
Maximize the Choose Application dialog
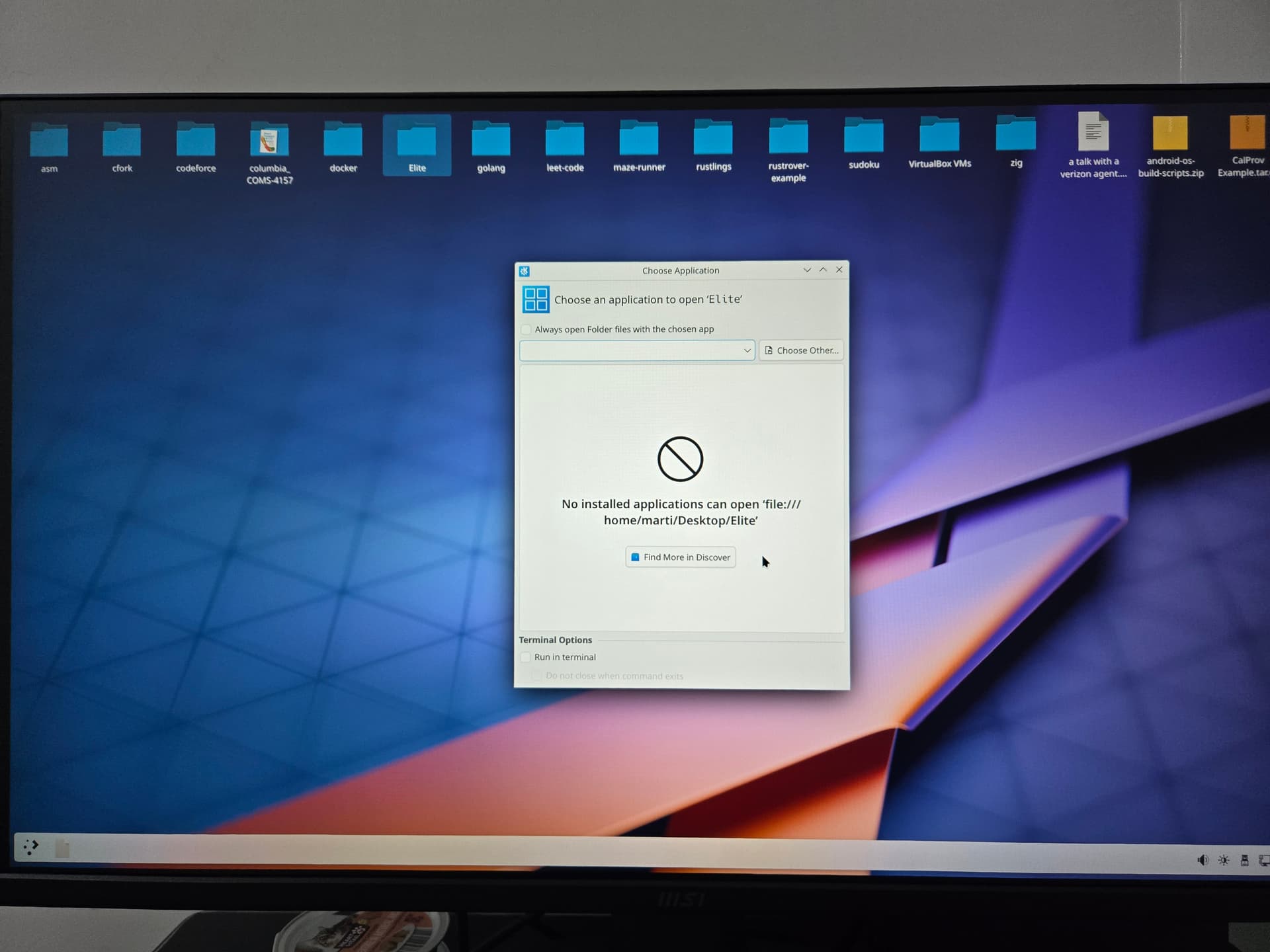(823, 270)
